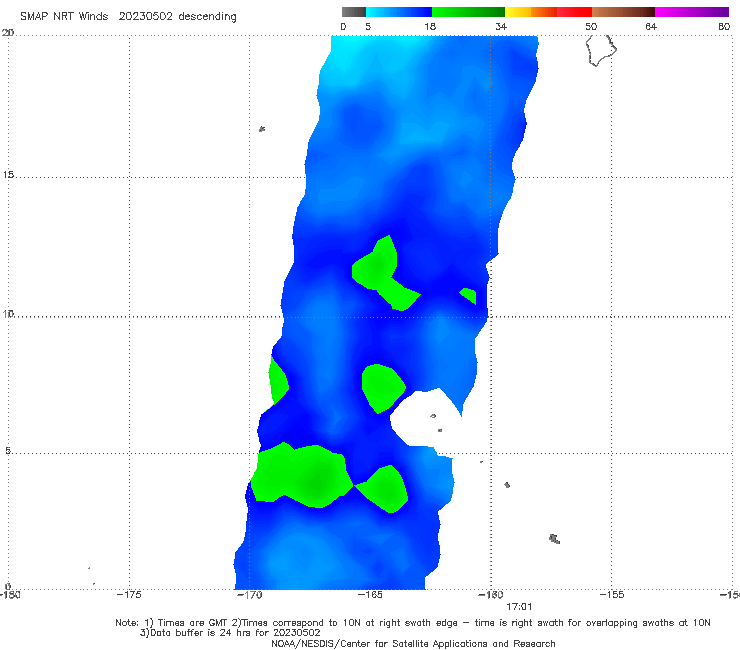Click the largest green wind patch below 5N
The width and height of the screenshot is (740, 650).
302,476
